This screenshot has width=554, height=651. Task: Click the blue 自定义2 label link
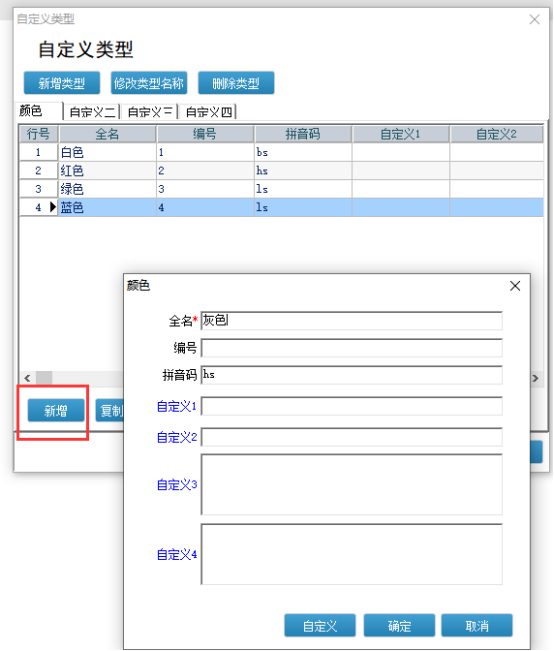point(176,437)
